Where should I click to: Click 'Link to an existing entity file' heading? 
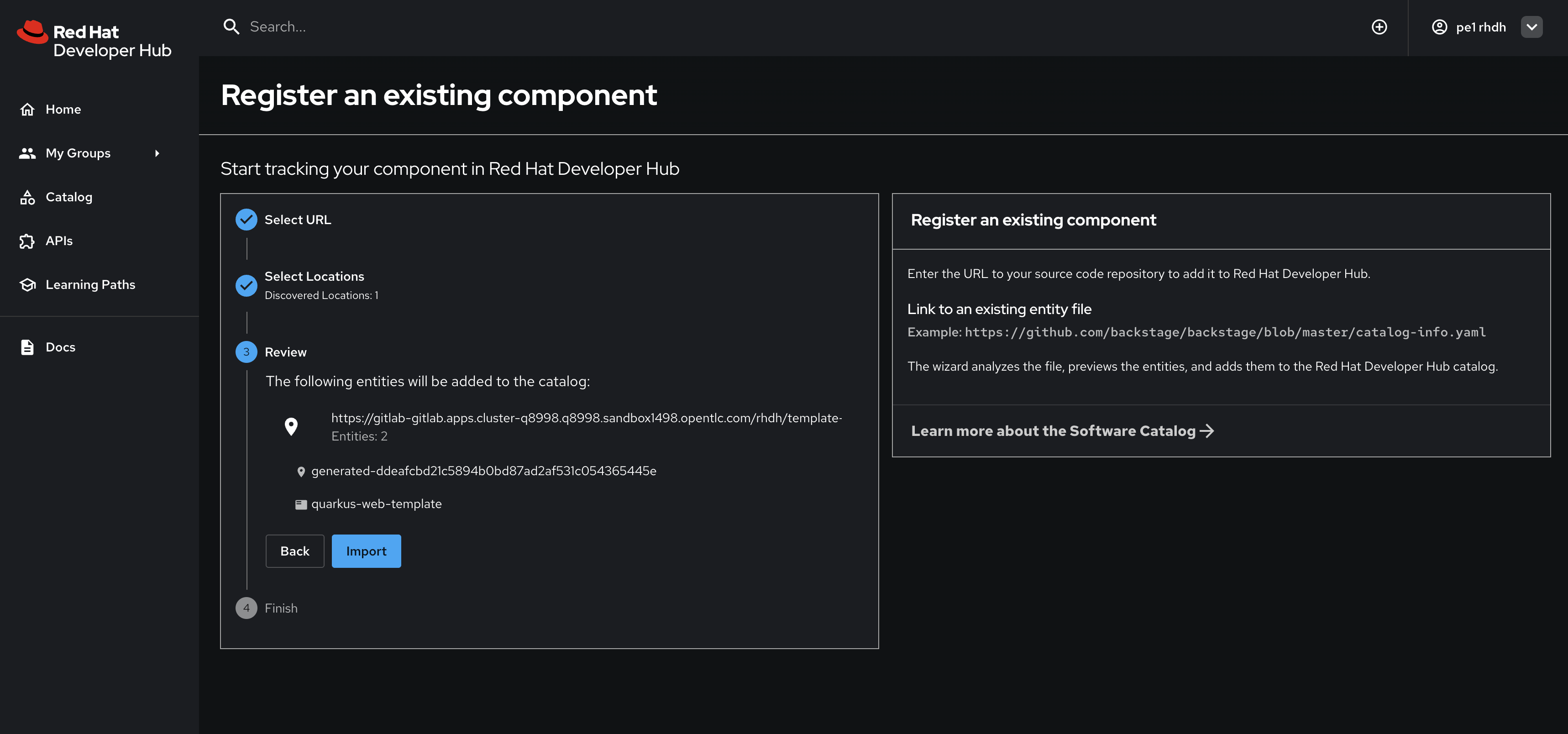(x=1000, y=309)
